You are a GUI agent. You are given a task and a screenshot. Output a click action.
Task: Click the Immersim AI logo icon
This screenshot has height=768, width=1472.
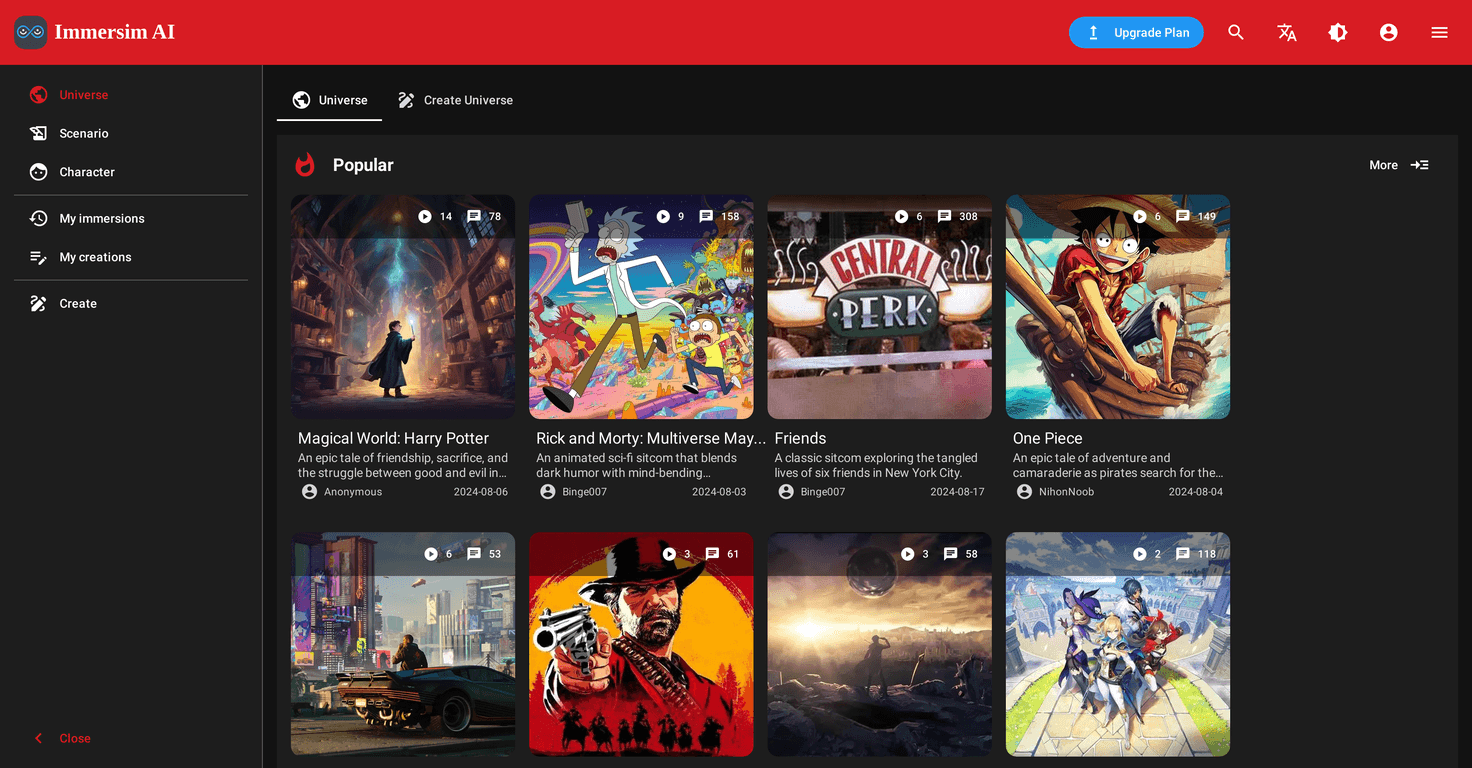(30, 32)
